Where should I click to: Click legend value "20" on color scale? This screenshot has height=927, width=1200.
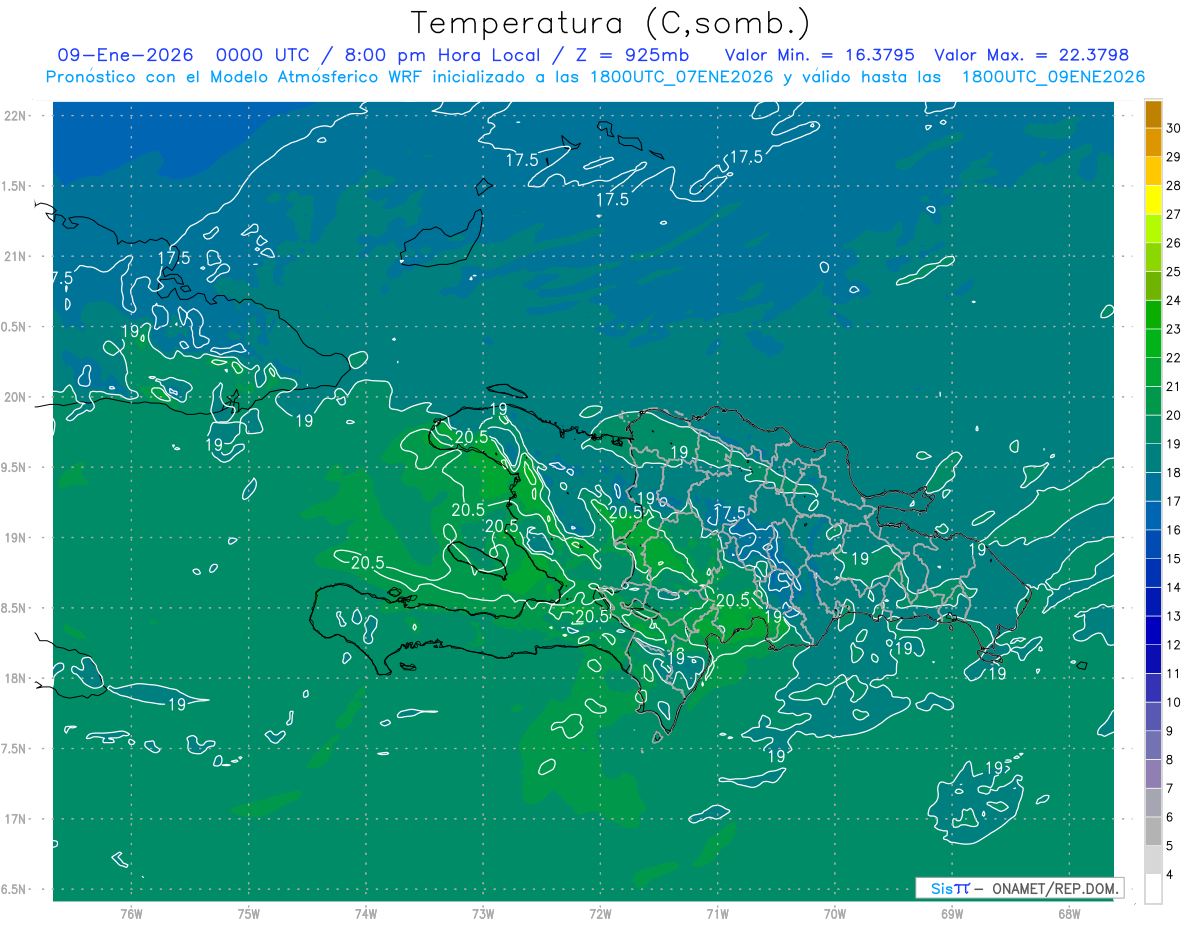coord(1174,415)
